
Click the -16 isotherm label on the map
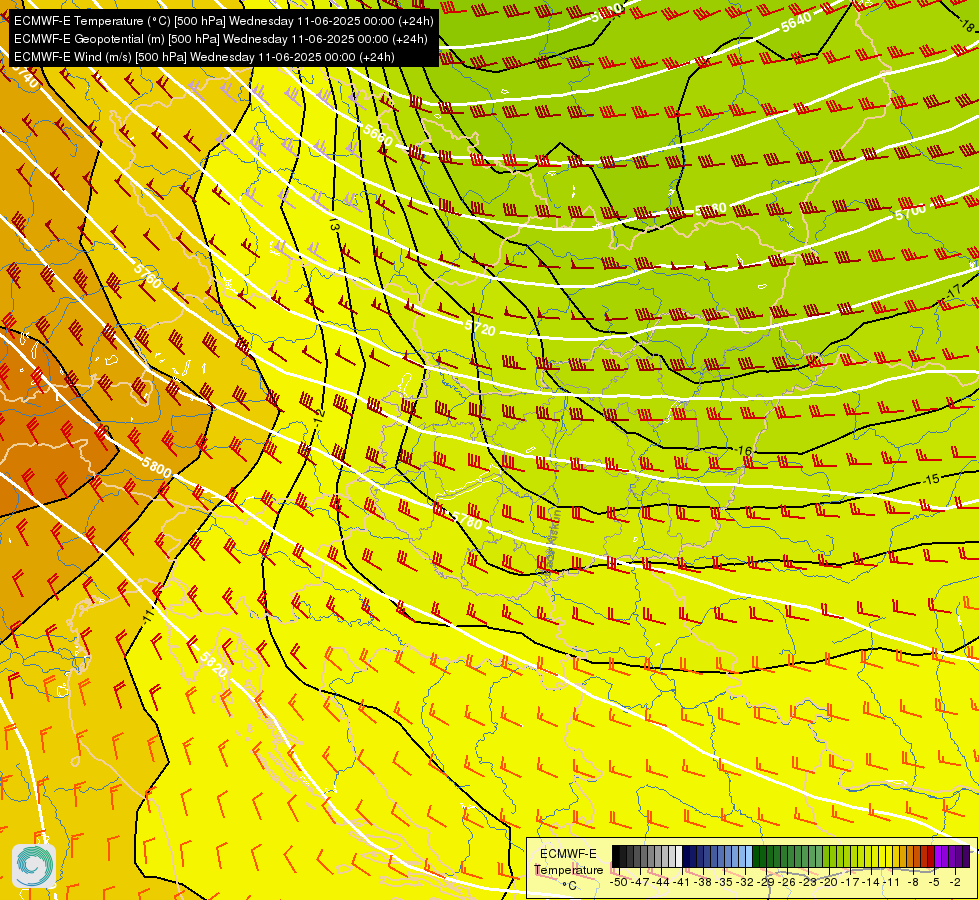tap(742, 450)
